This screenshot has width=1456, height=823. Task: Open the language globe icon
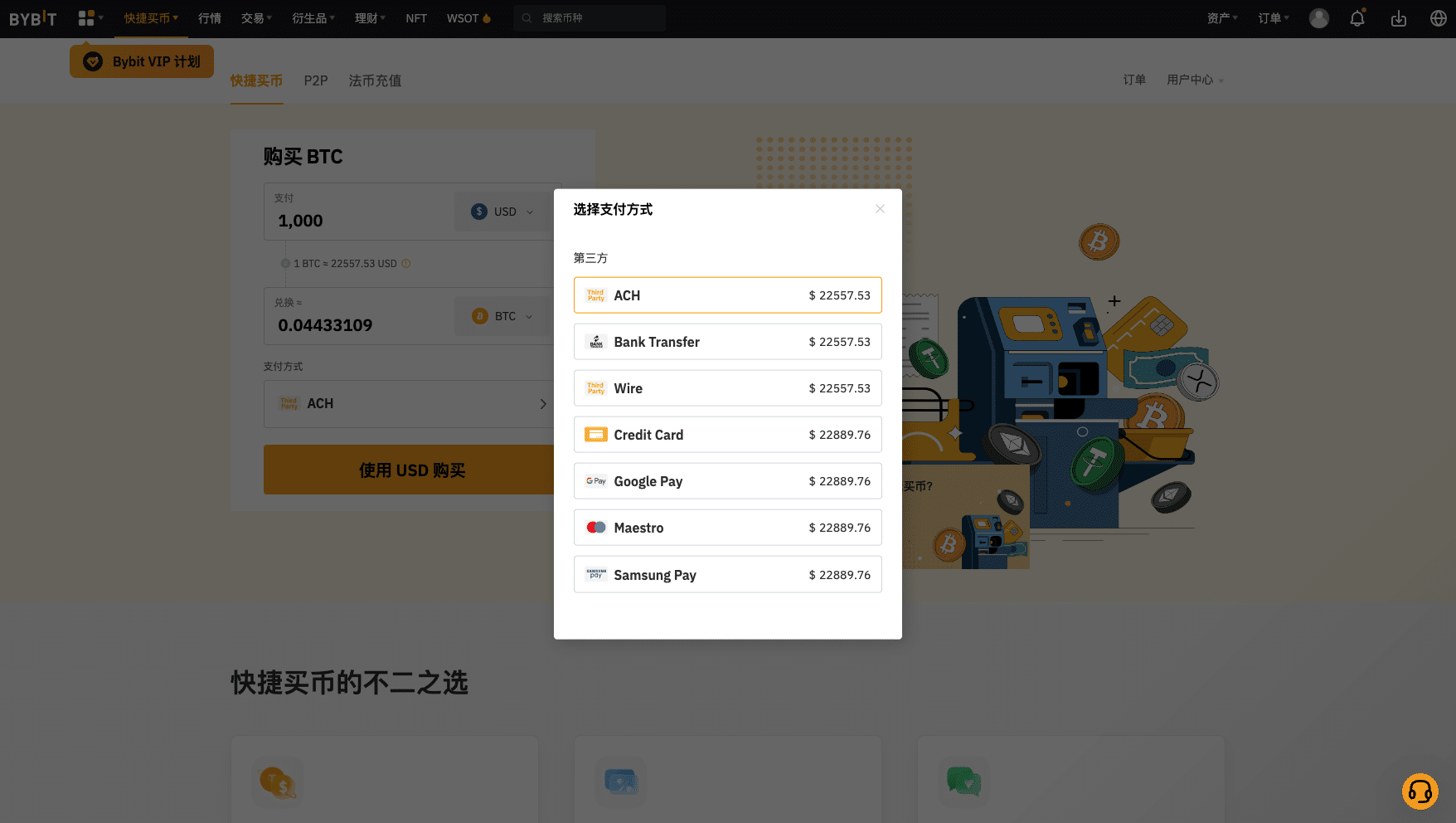click(1439, 18)
